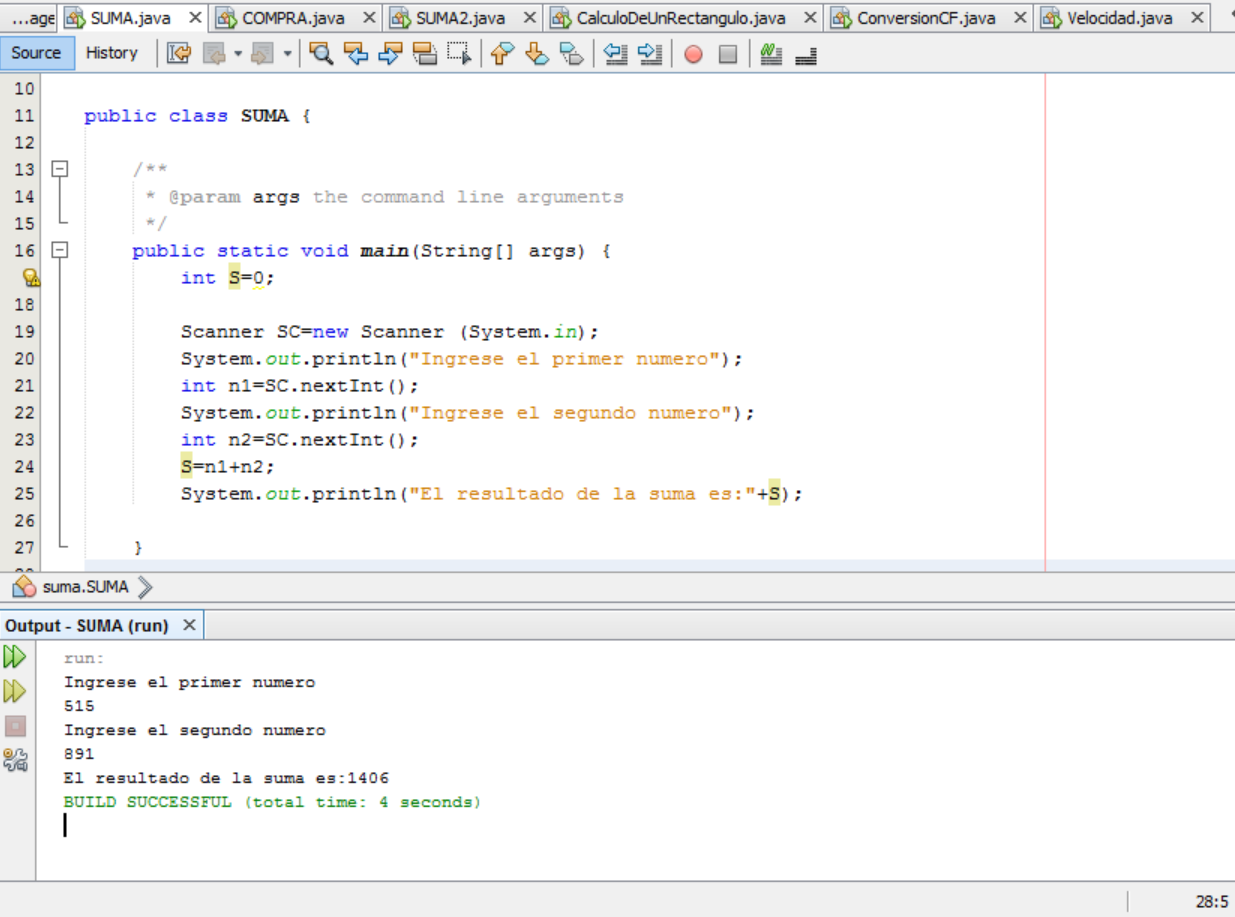Expand the suma.SUMA breadcrumb chevron
Image resolution: width=1235 pixels, height=917 pixels.
click(x=144, y=588)
